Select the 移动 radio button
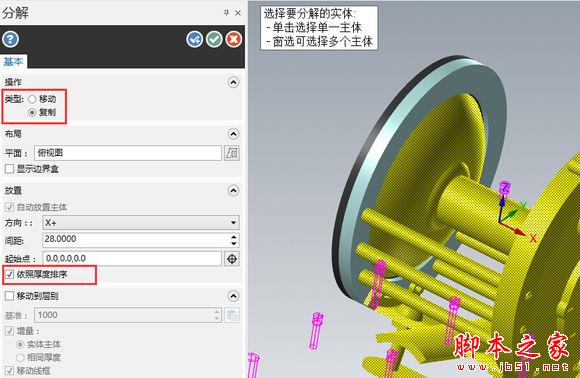 pos(32,99)
